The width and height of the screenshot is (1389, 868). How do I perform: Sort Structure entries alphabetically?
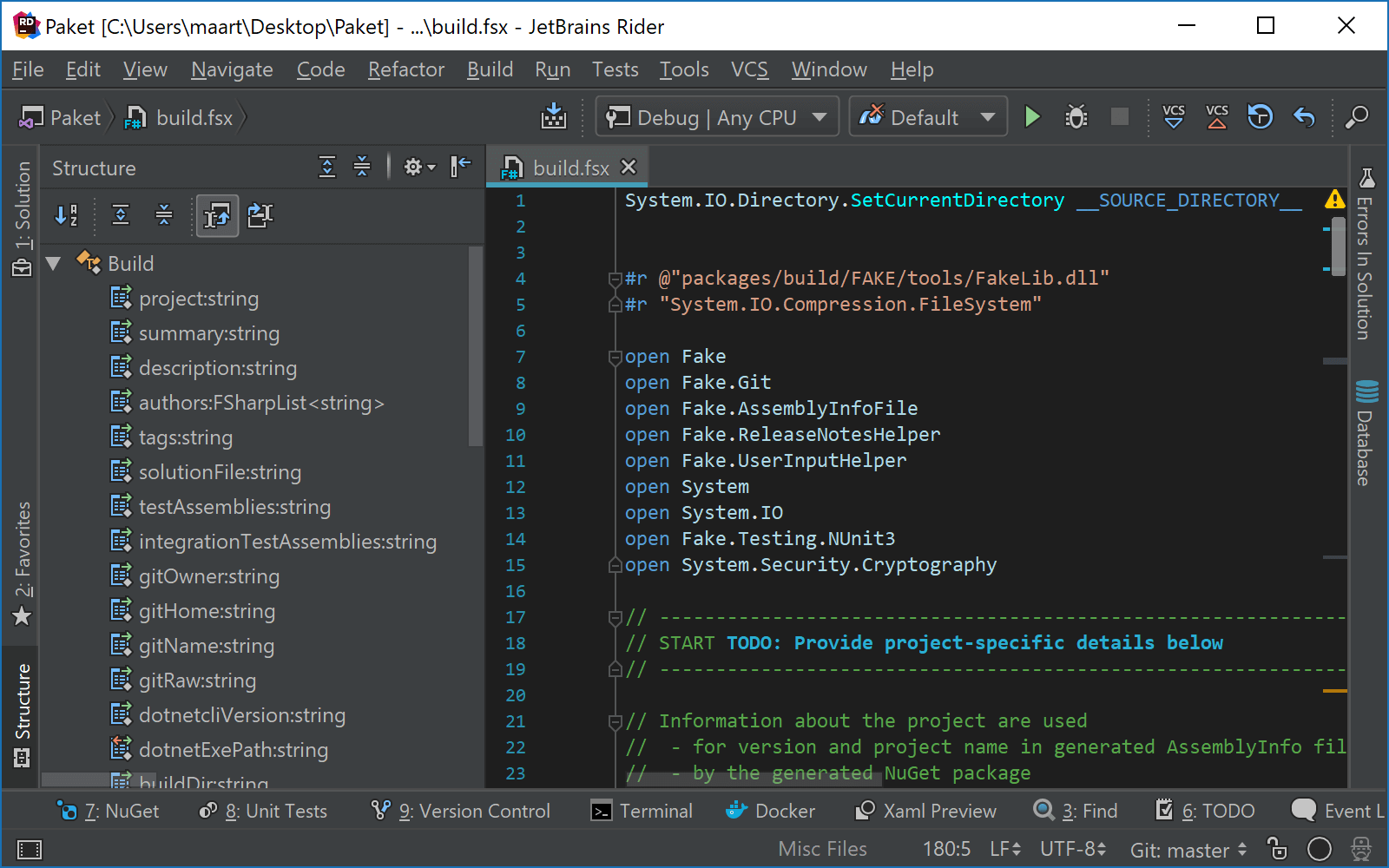pyautogui.click(x=67, y=216)
